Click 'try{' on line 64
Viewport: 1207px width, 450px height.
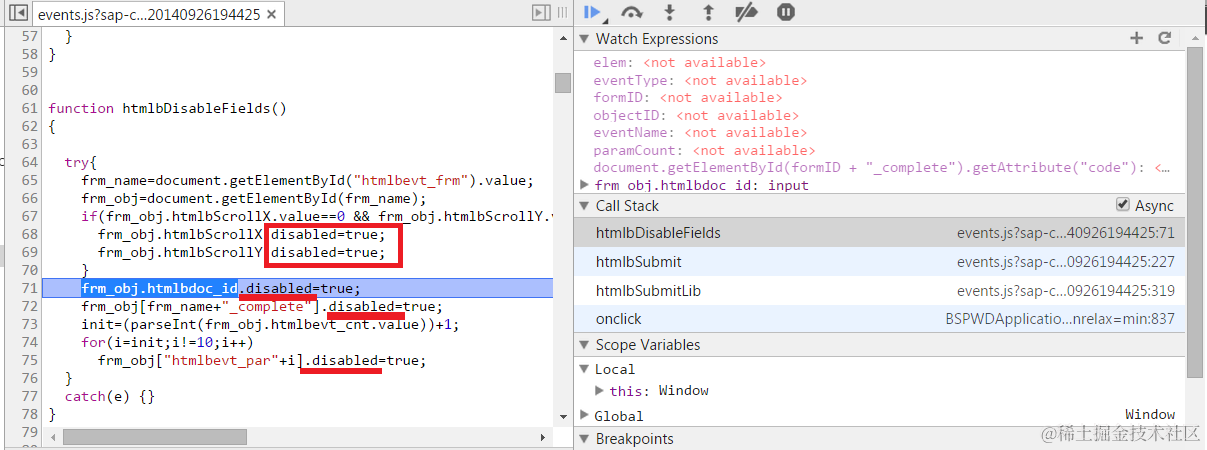pos(80,161)
